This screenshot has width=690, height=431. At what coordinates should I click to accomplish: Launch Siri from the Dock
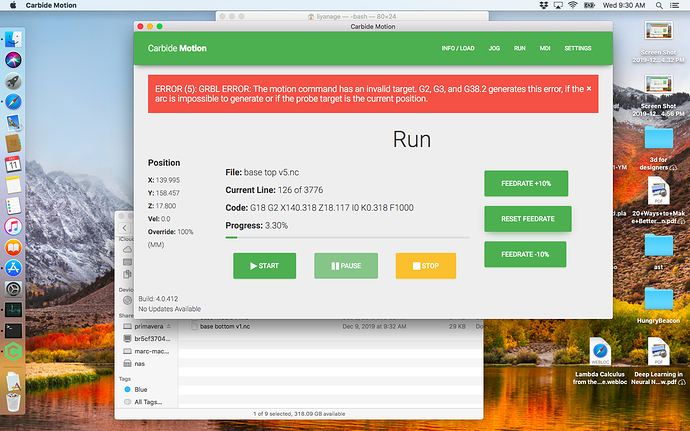pos(13,59)
